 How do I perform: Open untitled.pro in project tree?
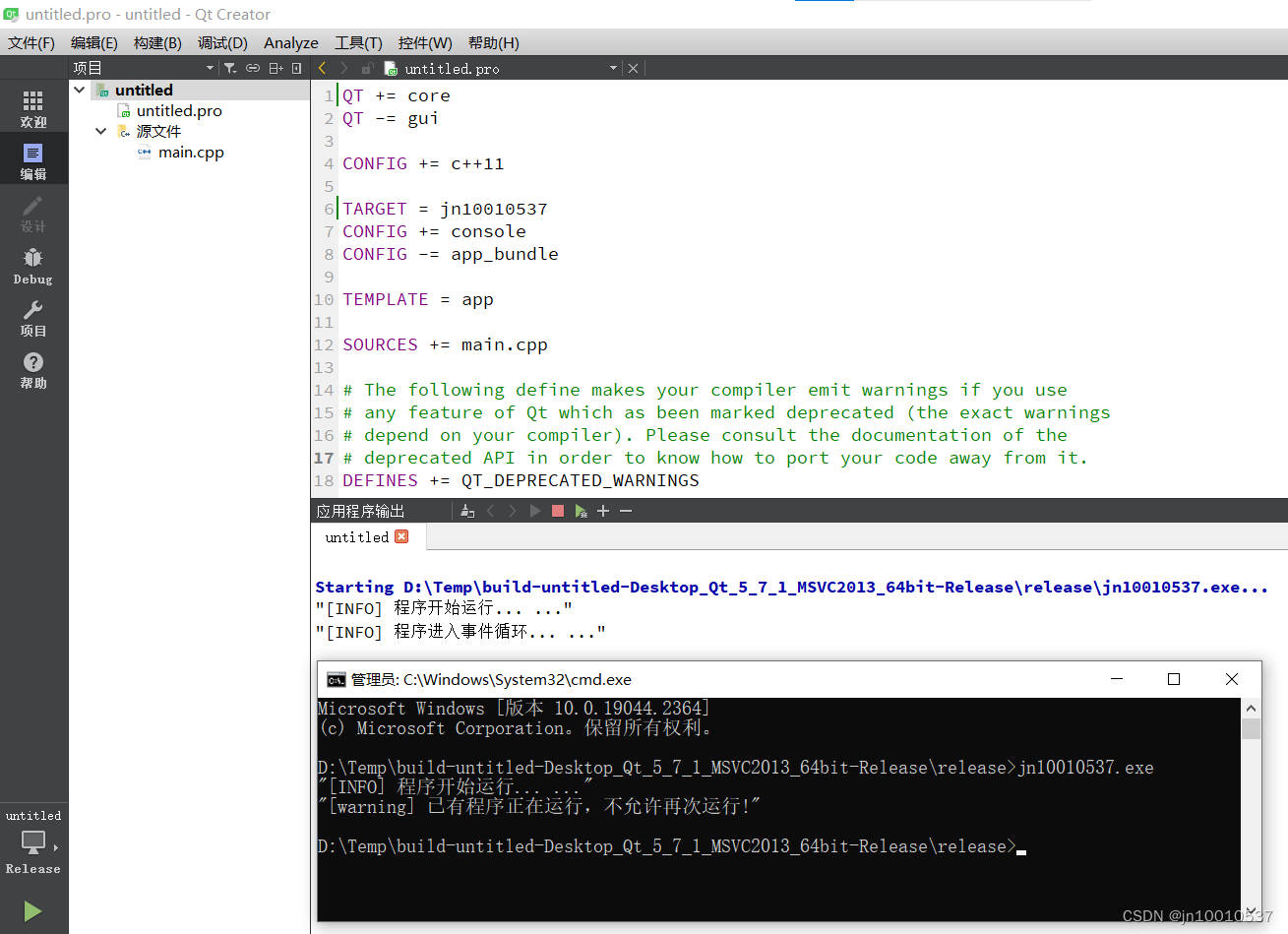[179, 111]
